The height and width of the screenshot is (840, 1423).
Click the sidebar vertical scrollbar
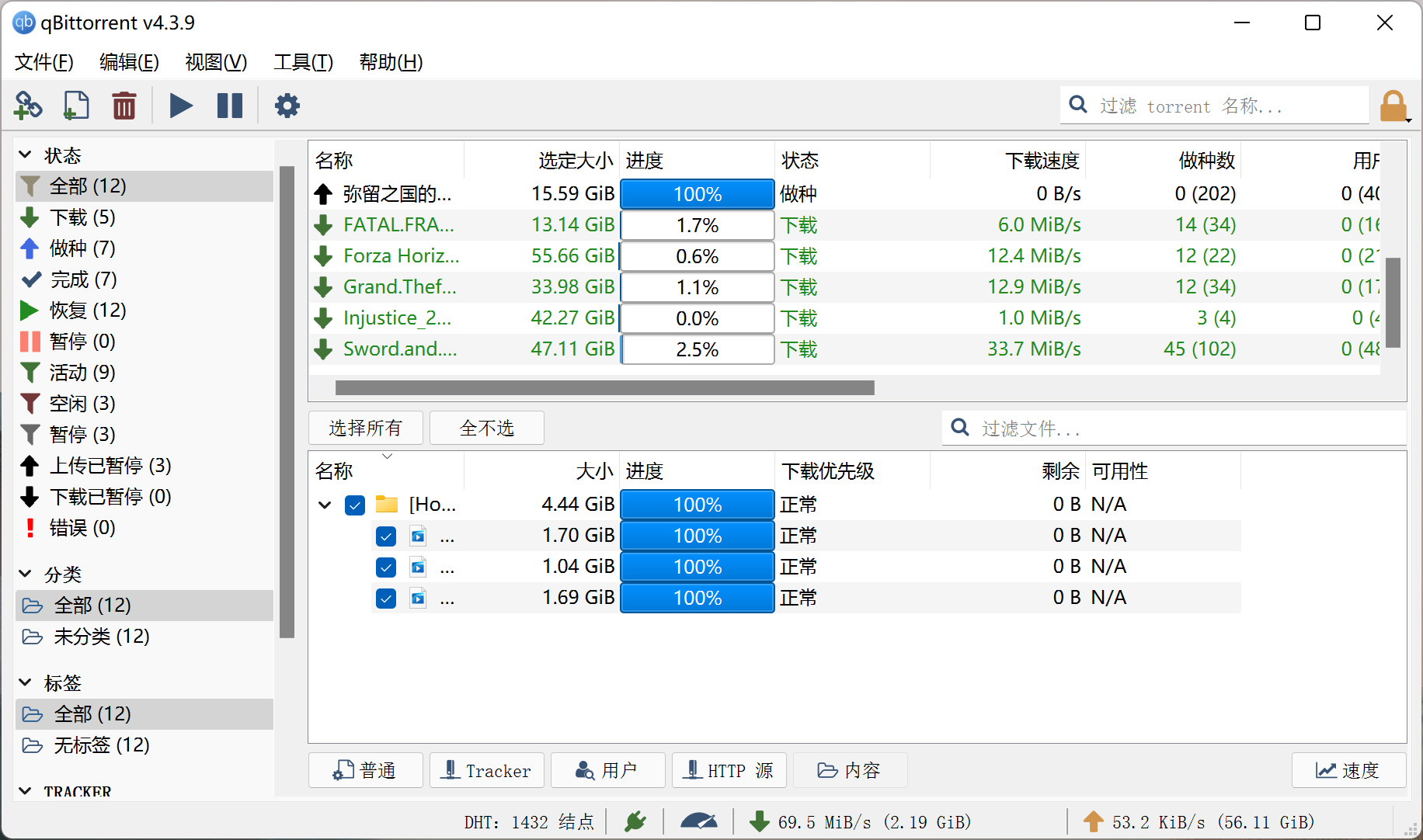coord(287,402)
